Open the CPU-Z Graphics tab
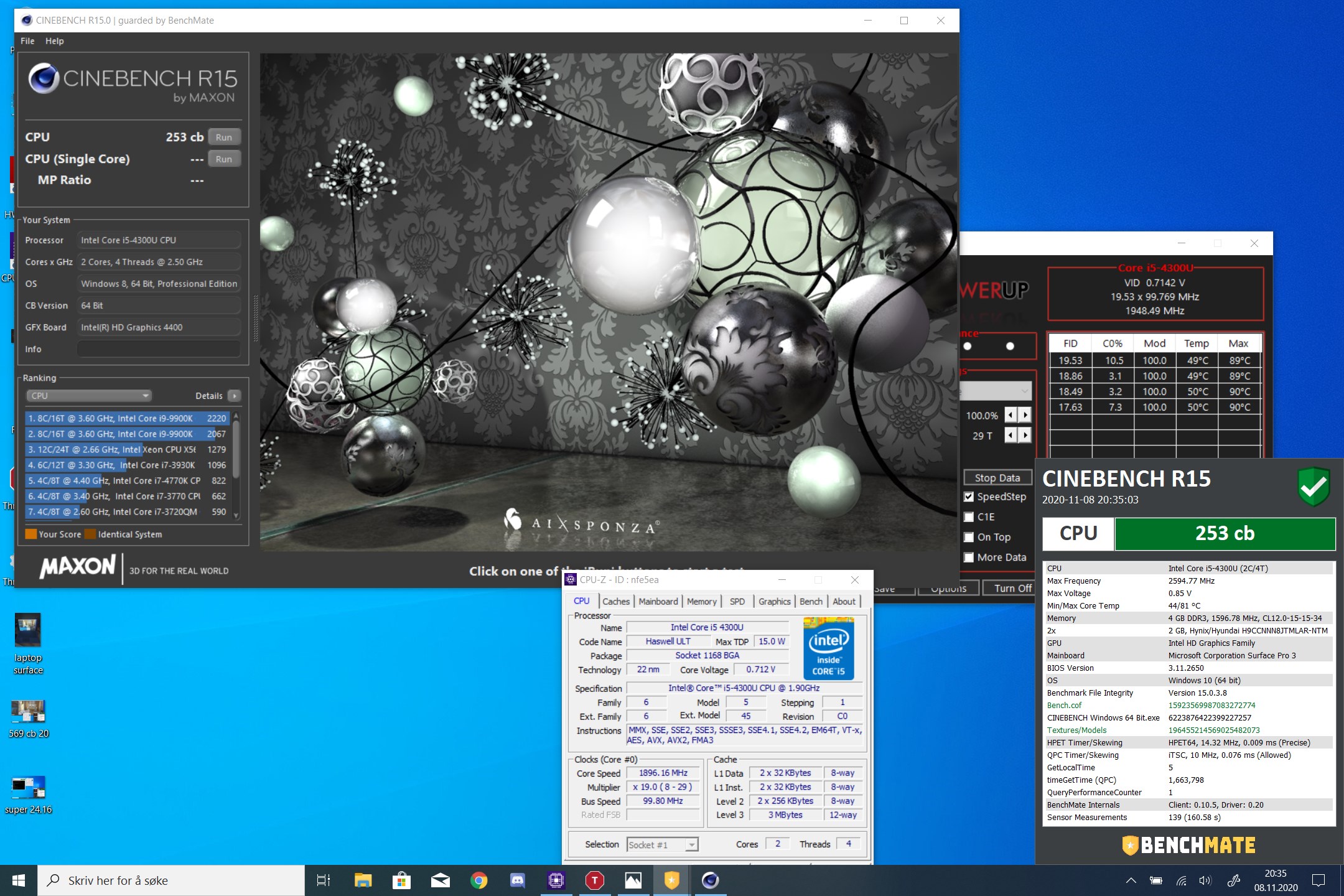1344x896 pixels. click(775, 601)
